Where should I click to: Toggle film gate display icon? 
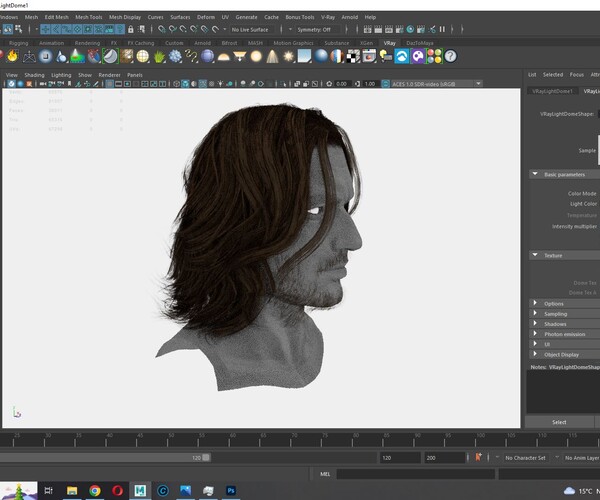click(119, 84)
